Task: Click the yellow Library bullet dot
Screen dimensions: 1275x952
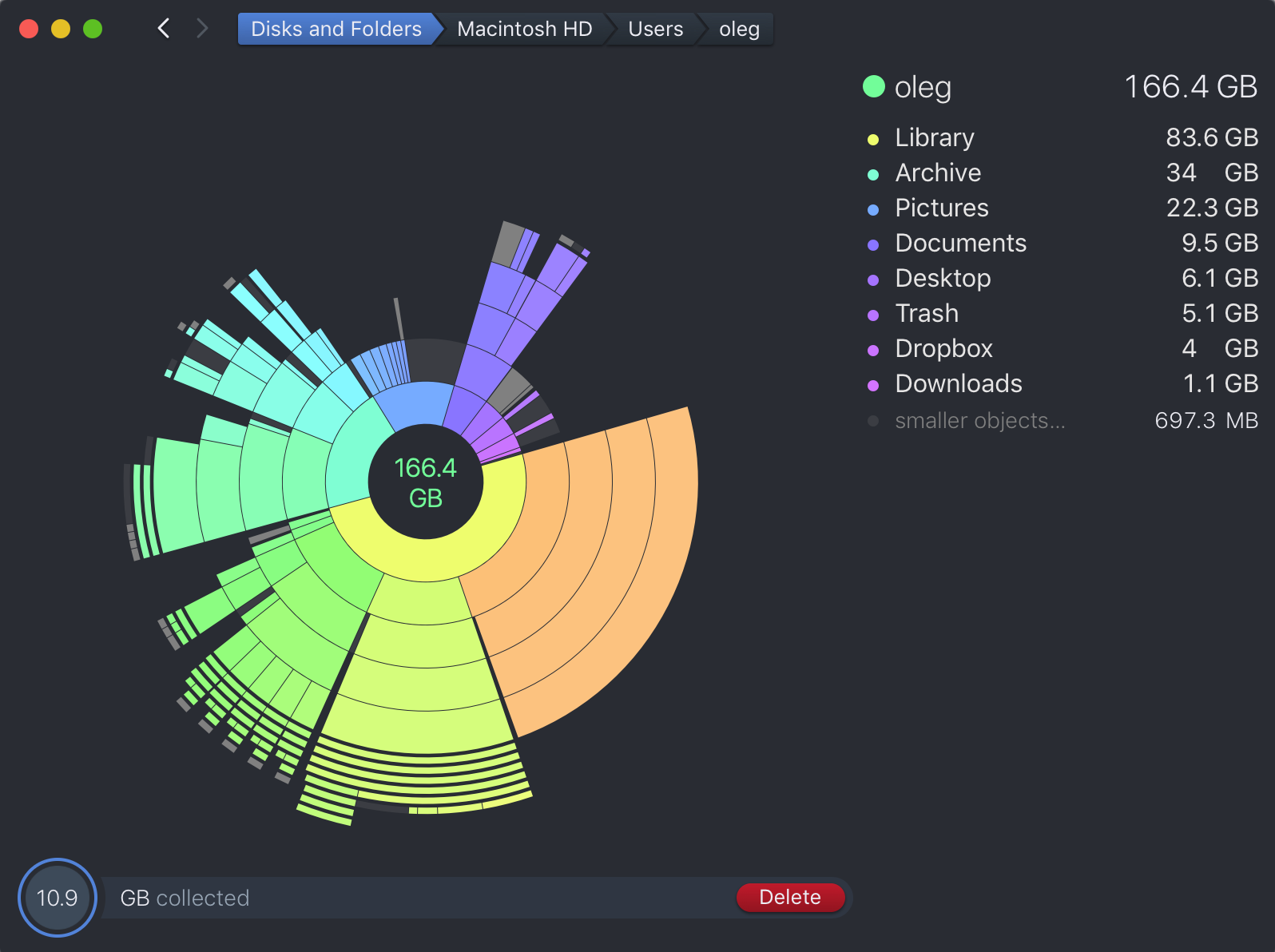Action: point(873,140)
